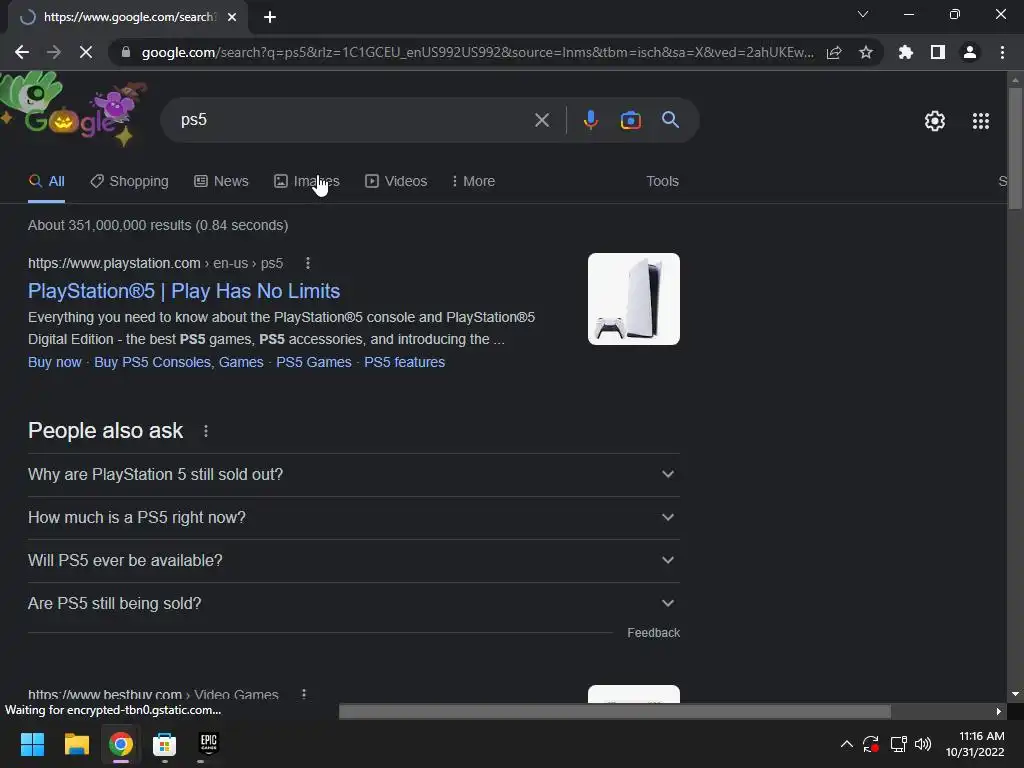Select the All results tab
1024x768 pixels.
point(46,181)
